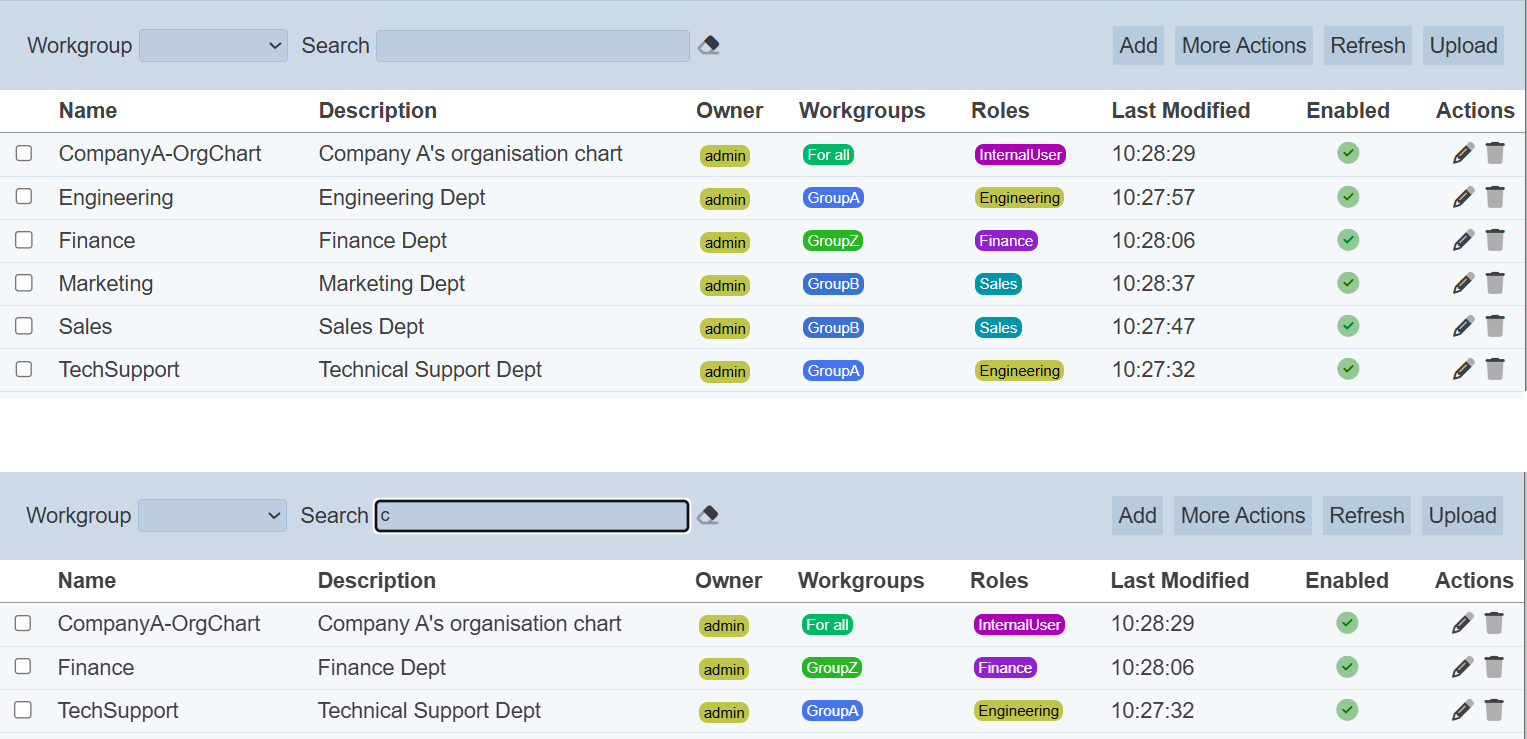
Task: Open More Actions in the unfiltered panel
Action: point(1243,46)
